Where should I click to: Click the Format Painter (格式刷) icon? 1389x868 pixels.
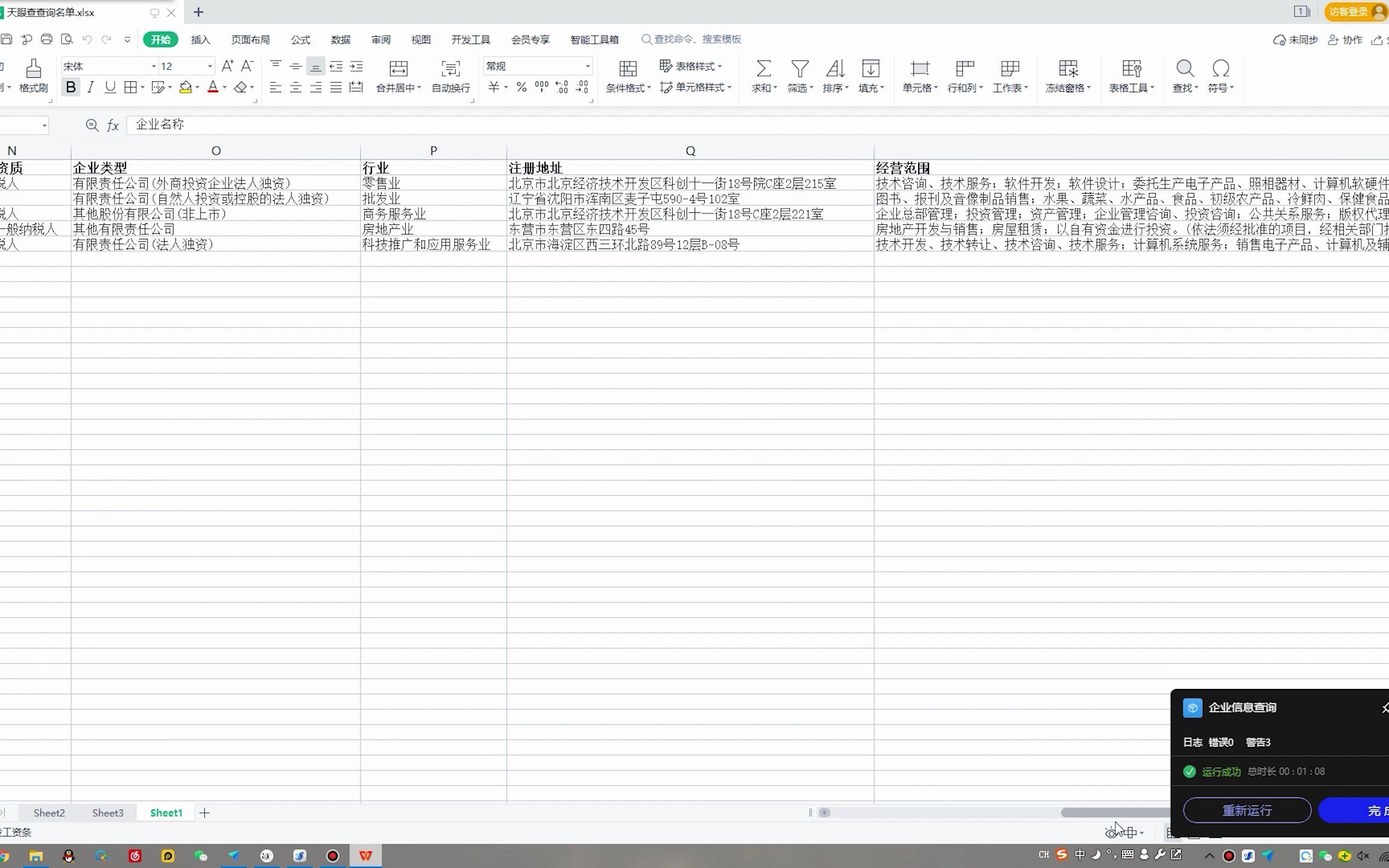point(33,69)
